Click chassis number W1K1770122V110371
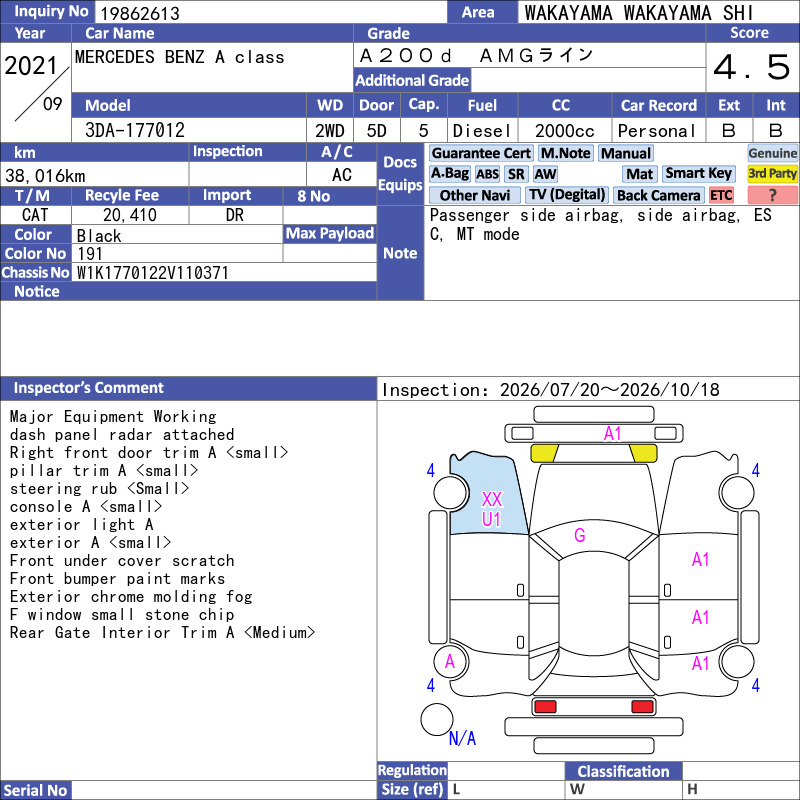Viewport: 800px width, 800px height. click(x=153, y=273)
